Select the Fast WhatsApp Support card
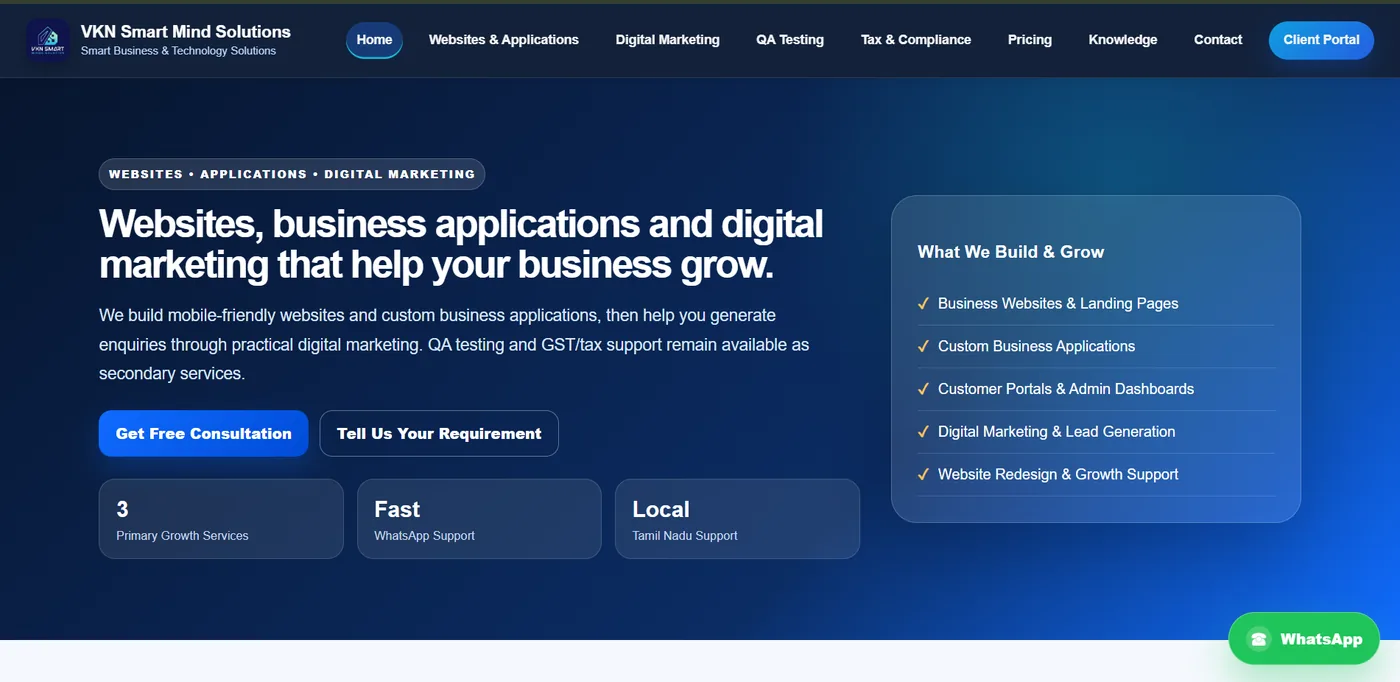1400x682 pixels. coord(479,519)
